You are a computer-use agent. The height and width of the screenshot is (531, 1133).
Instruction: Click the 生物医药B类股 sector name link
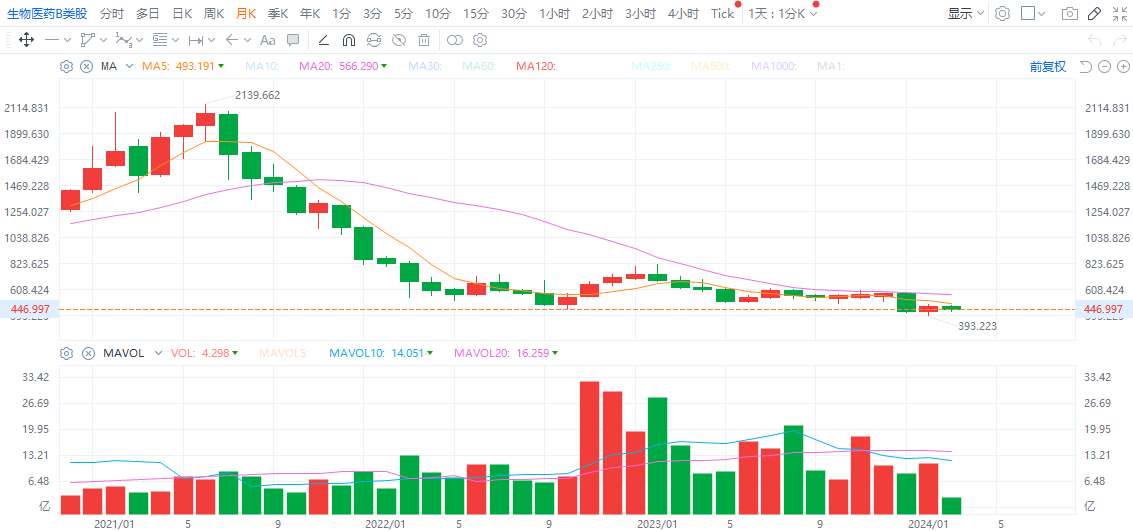pyautogui.click(x=47, y=14)
